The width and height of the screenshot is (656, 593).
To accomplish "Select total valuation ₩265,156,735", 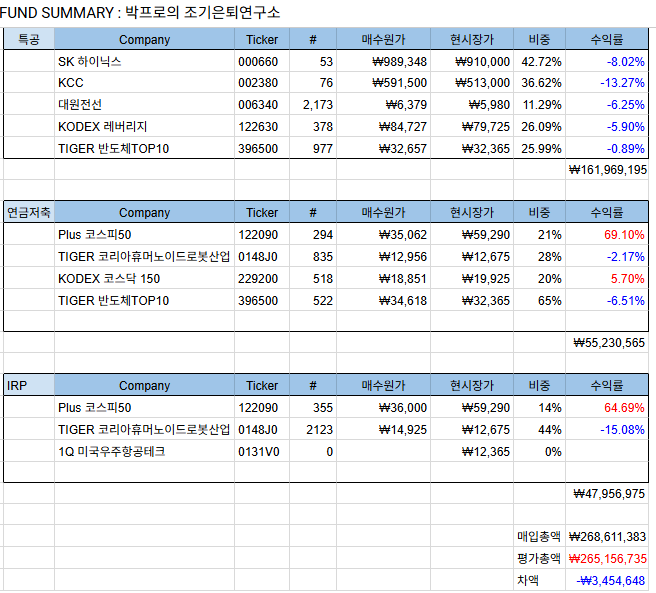I will (607, 558).
